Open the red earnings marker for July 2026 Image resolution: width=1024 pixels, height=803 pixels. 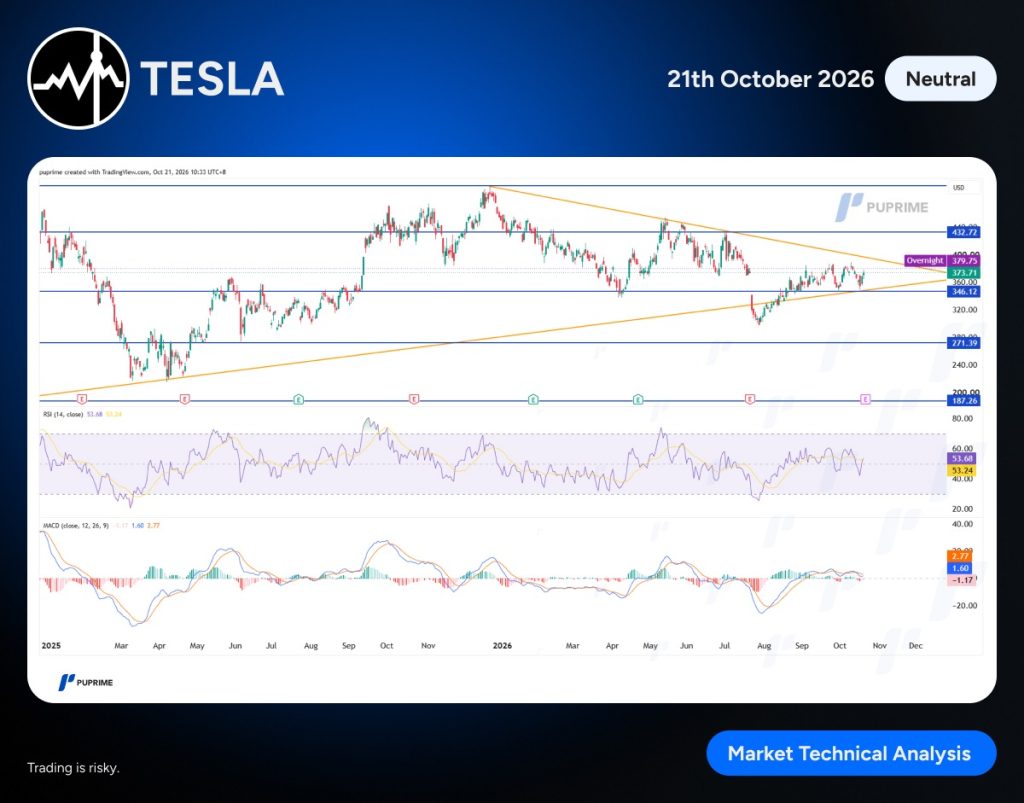pyautogui.click(x=750, y=398)
